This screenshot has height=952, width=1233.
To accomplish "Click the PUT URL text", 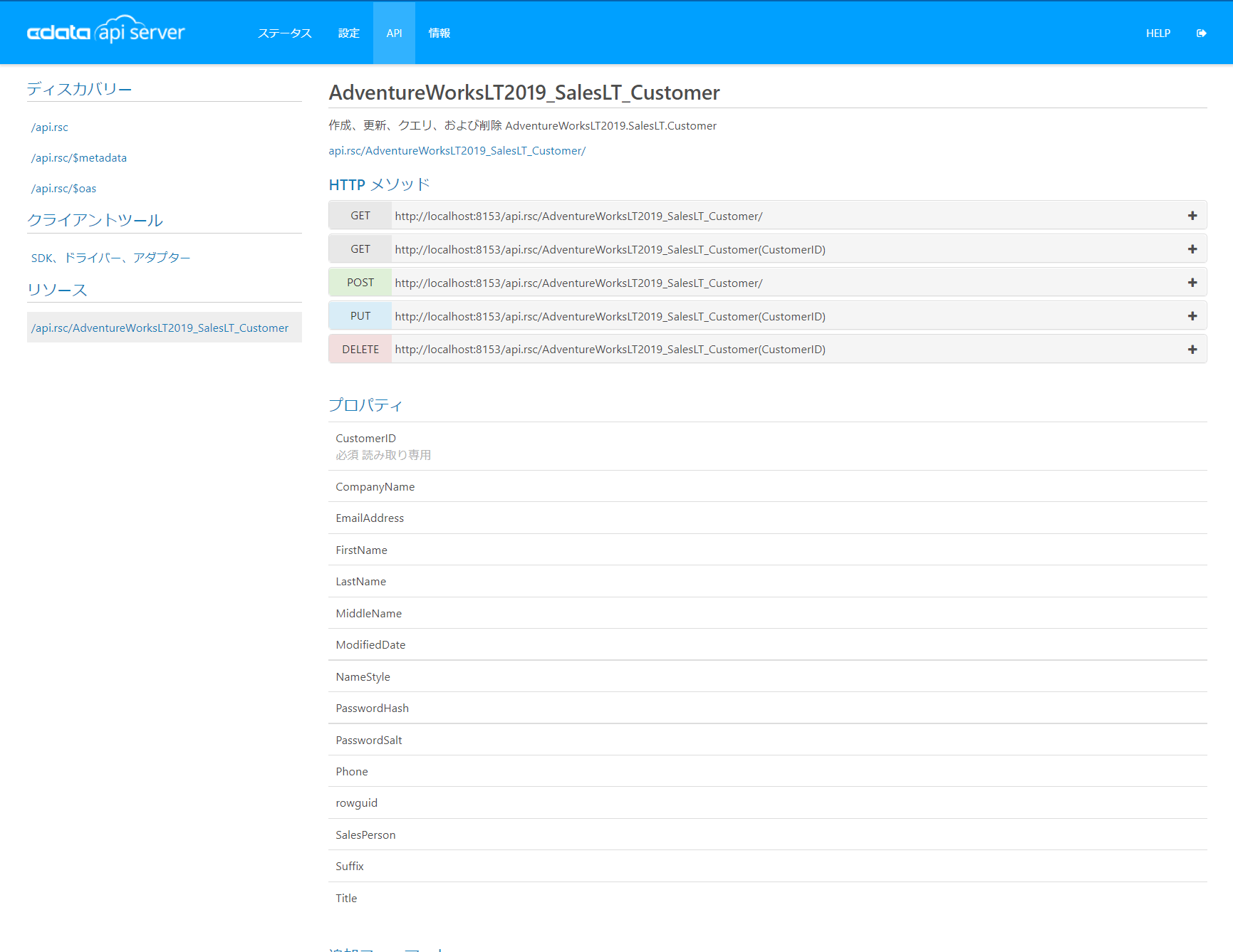I will point(610,317).
